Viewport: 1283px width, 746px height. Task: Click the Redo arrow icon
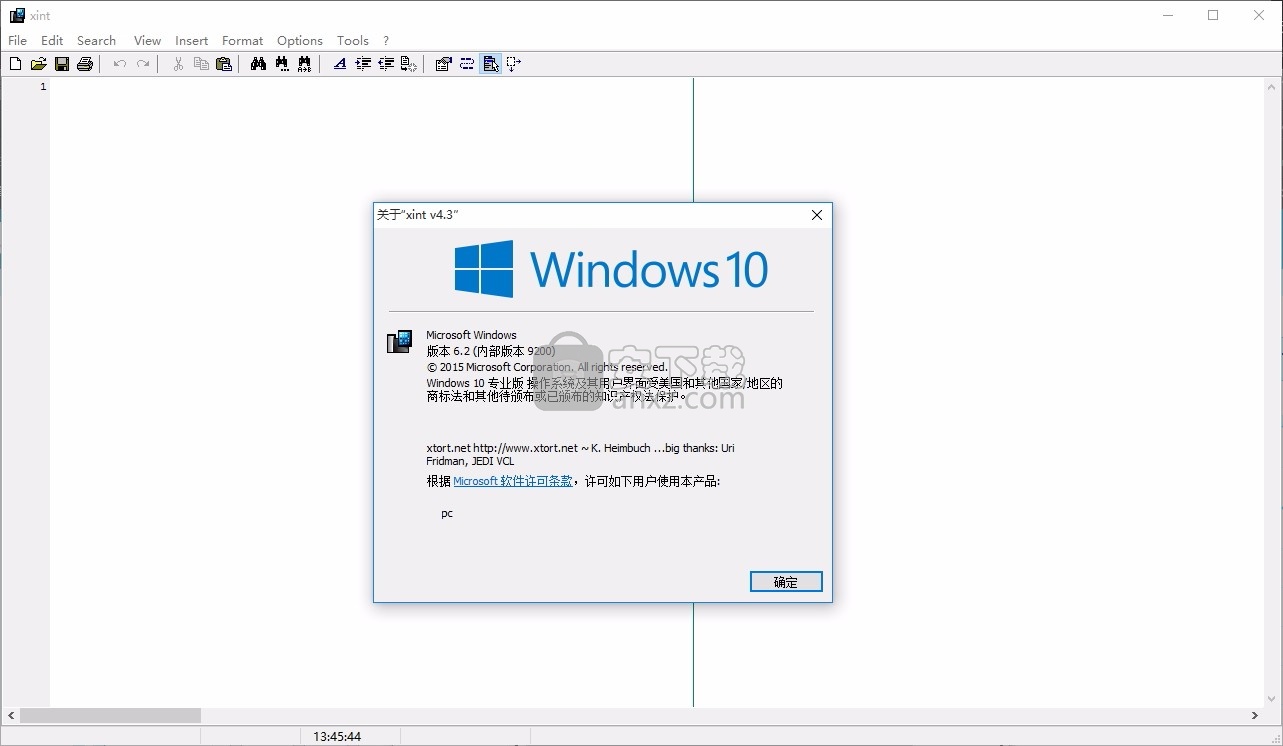(143, 64)
